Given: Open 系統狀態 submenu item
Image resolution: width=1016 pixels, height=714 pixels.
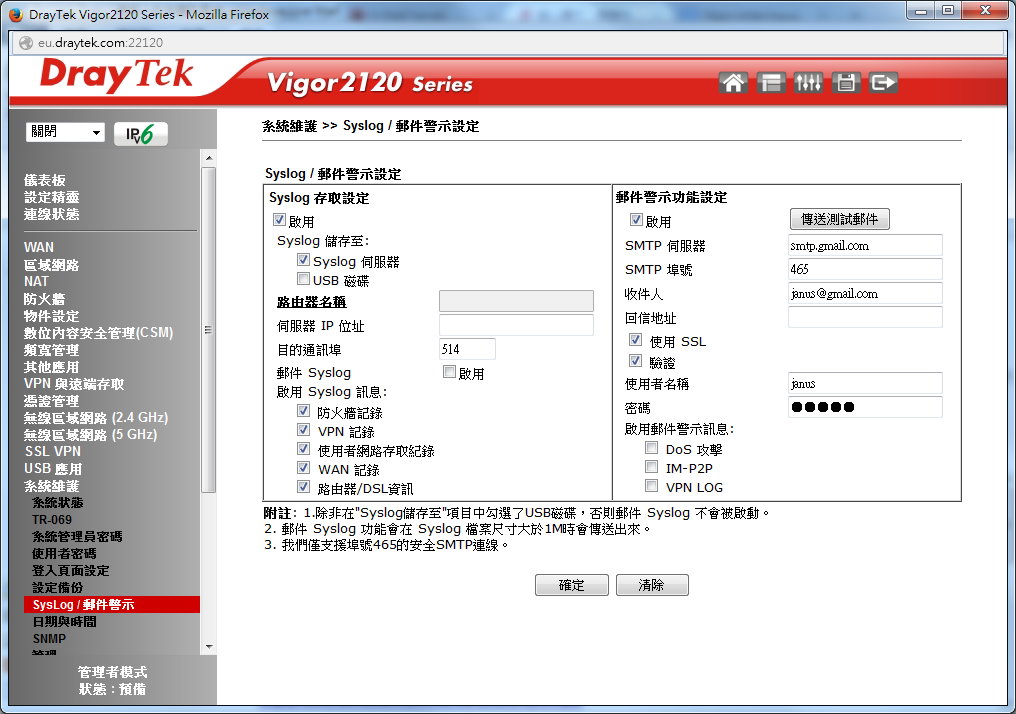Looking at the screenshot, I should [58, 503].
